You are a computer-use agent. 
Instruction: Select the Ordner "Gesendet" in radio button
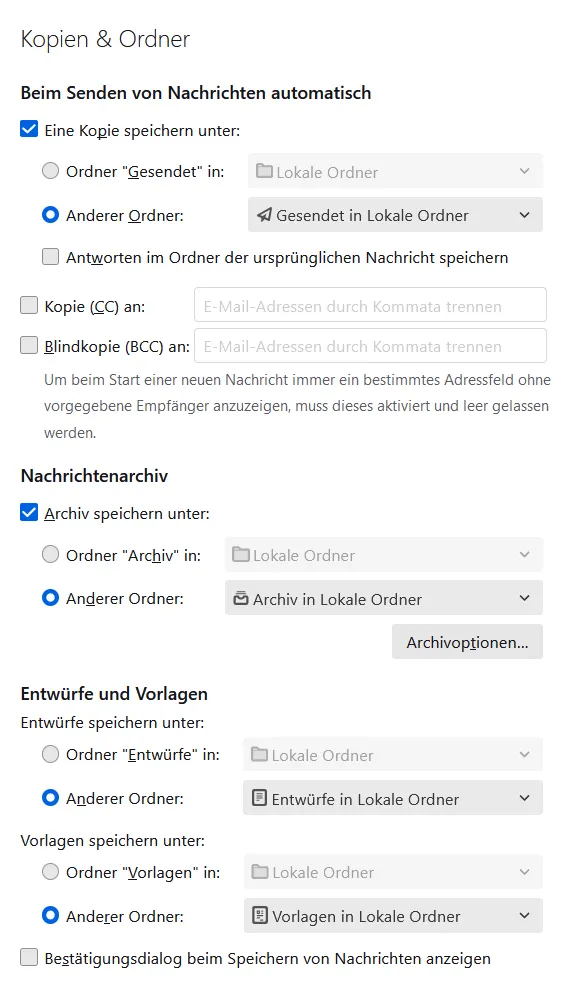(50, 171)
